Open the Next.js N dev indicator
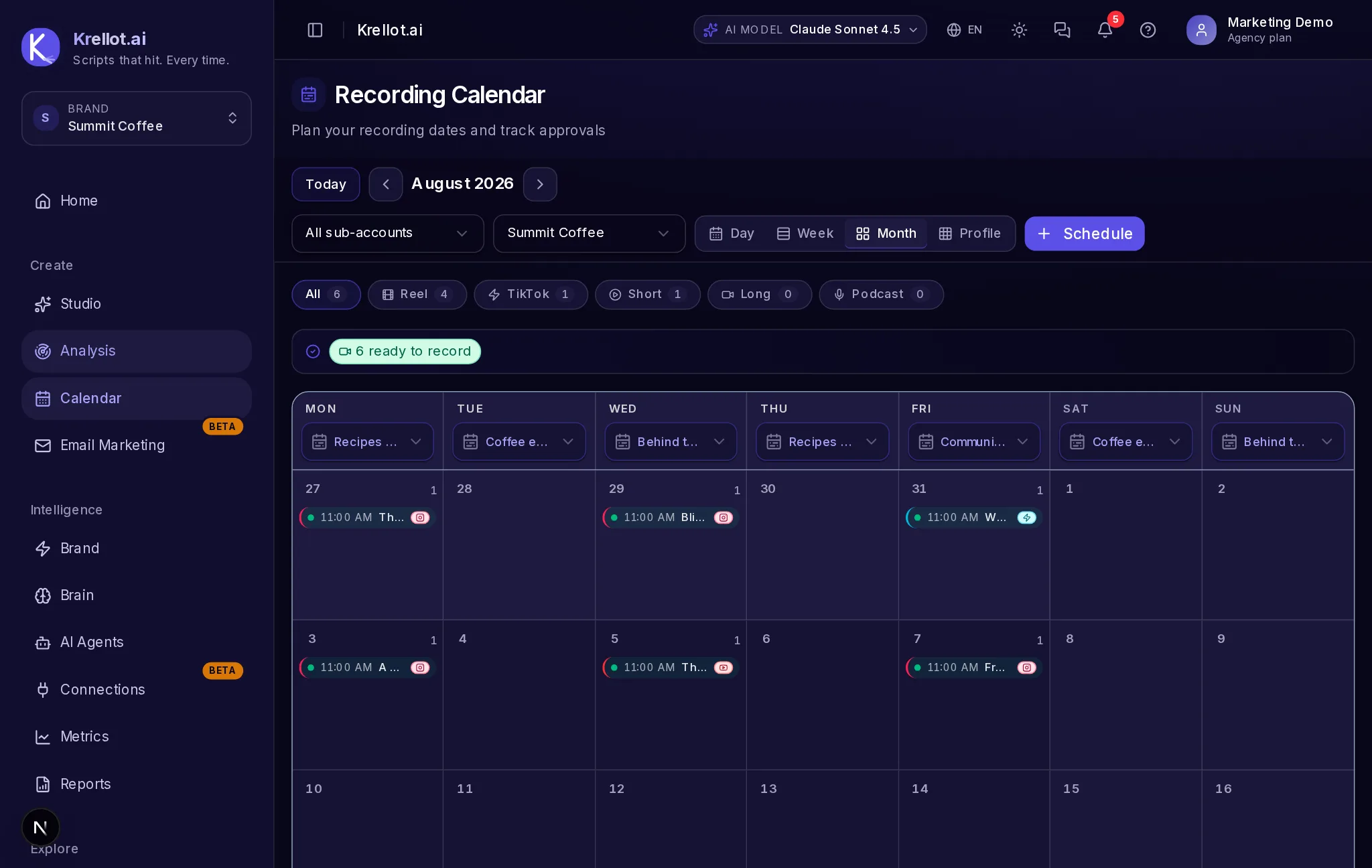This screenshot has width=1372, height=868. pyautogui.click(x=41, y=828)
